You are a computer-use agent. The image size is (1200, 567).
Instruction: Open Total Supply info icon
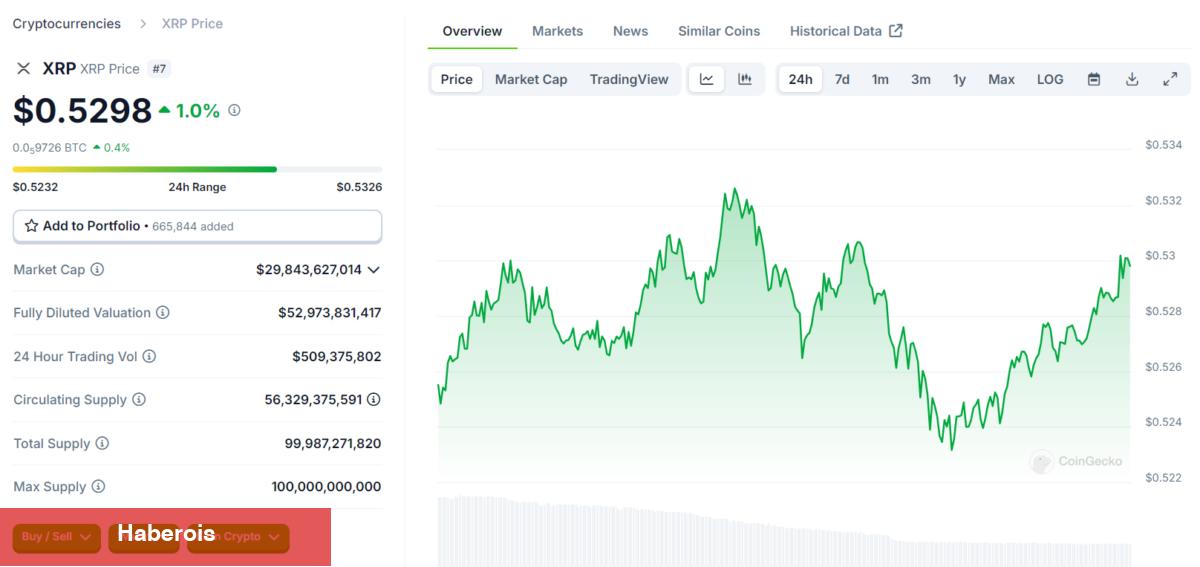click(x=102, y=443)
